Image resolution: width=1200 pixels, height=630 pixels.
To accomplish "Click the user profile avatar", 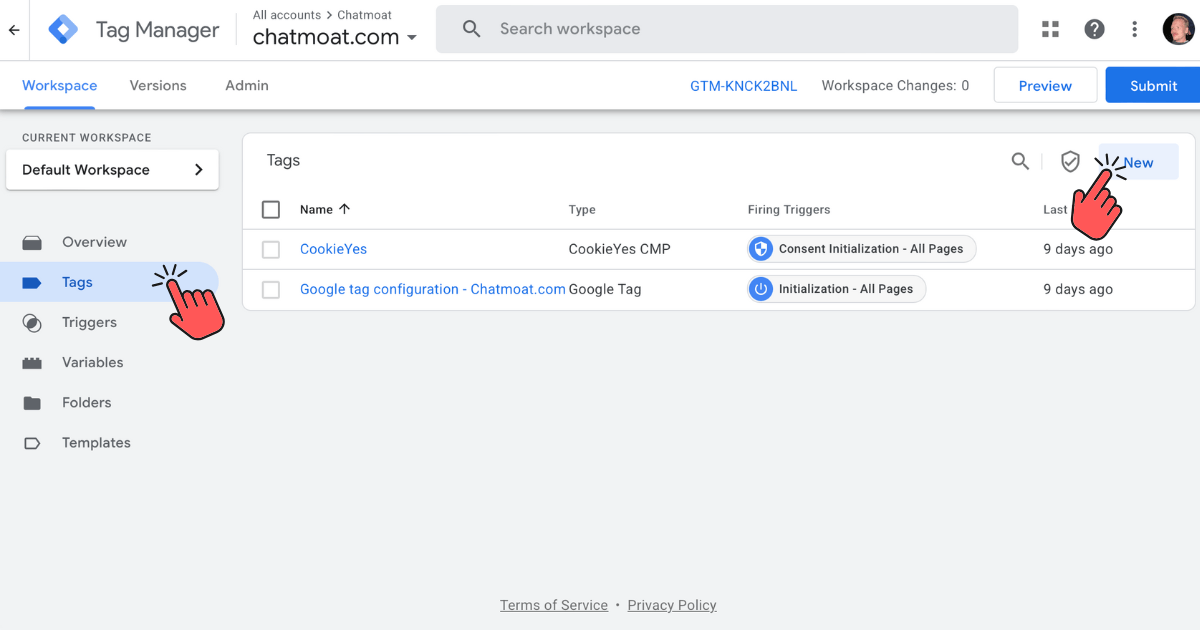I will tap(1178, 29).
